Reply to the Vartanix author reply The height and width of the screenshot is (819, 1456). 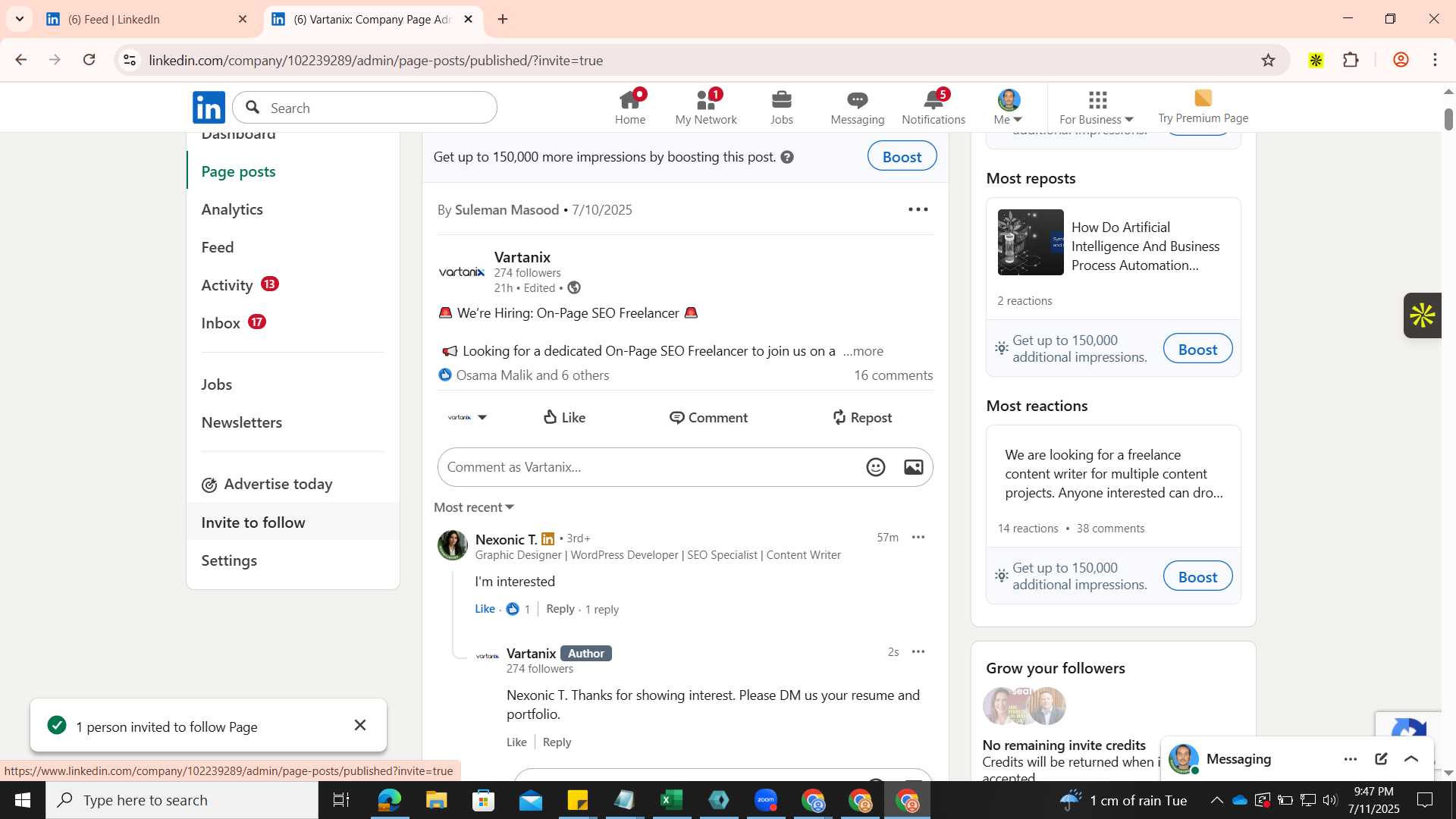click(557, 742)
